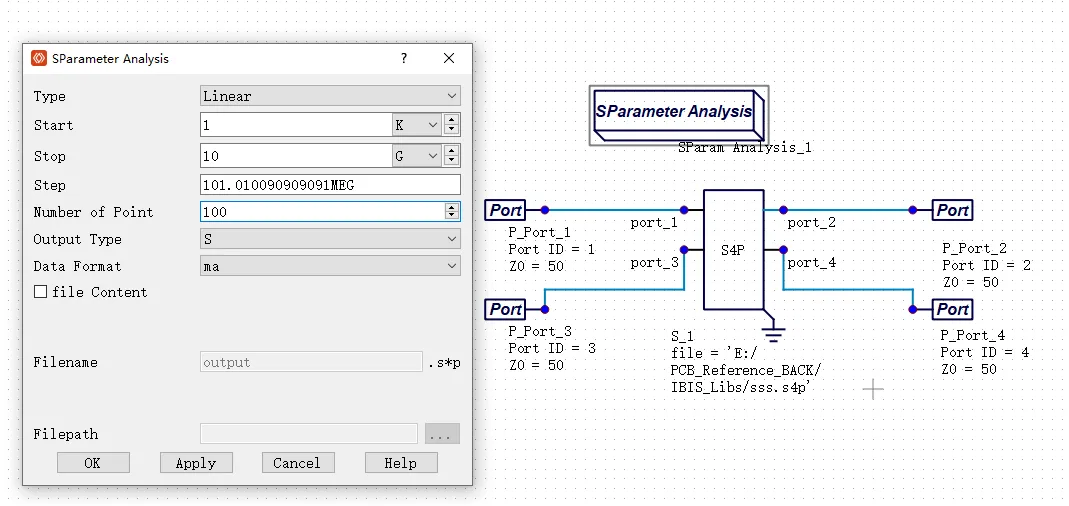Click the P_Port_1 name label
The height and width of the screenshot is (506, 1069).
(x=539, y=233)
